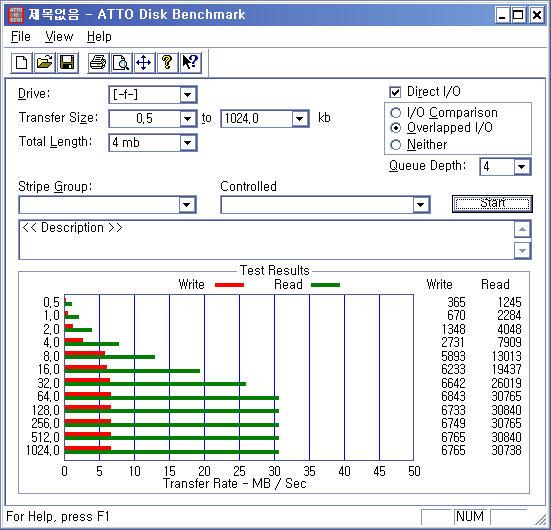
Task: Click the Test Results heading
Action: pos(274,271)
